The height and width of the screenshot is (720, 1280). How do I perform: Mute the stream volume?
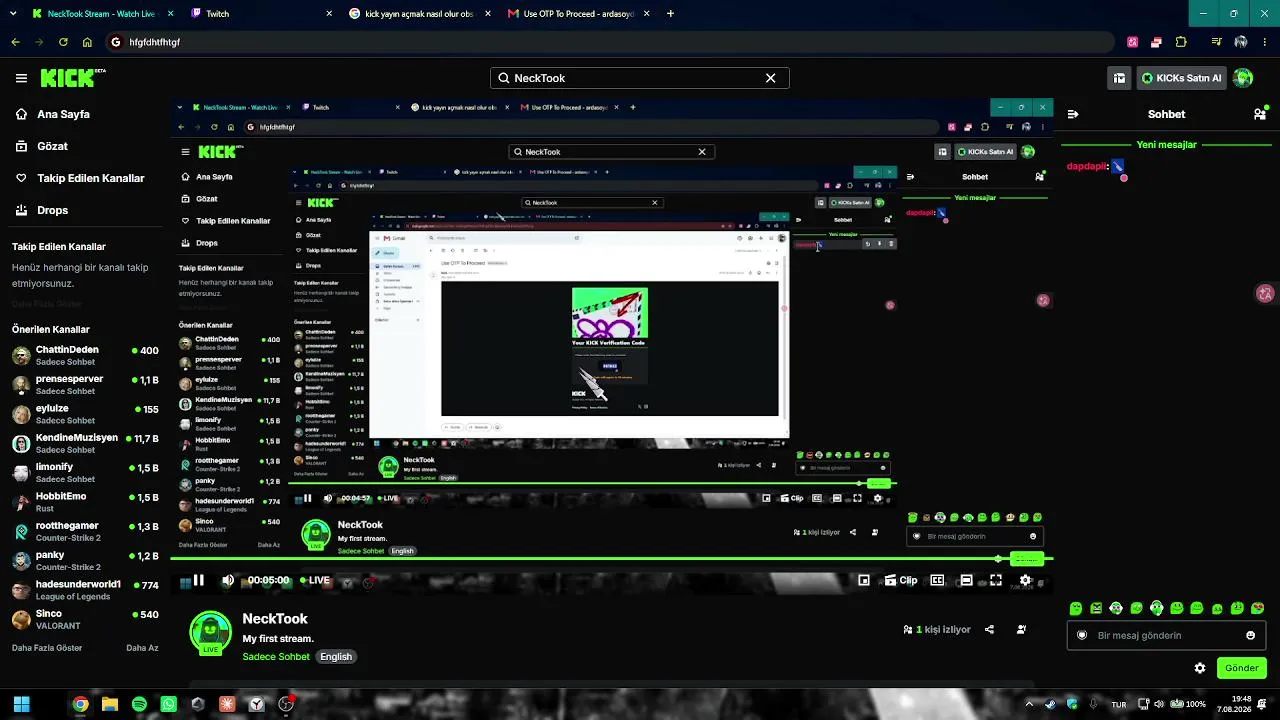[x=228, y=580]
